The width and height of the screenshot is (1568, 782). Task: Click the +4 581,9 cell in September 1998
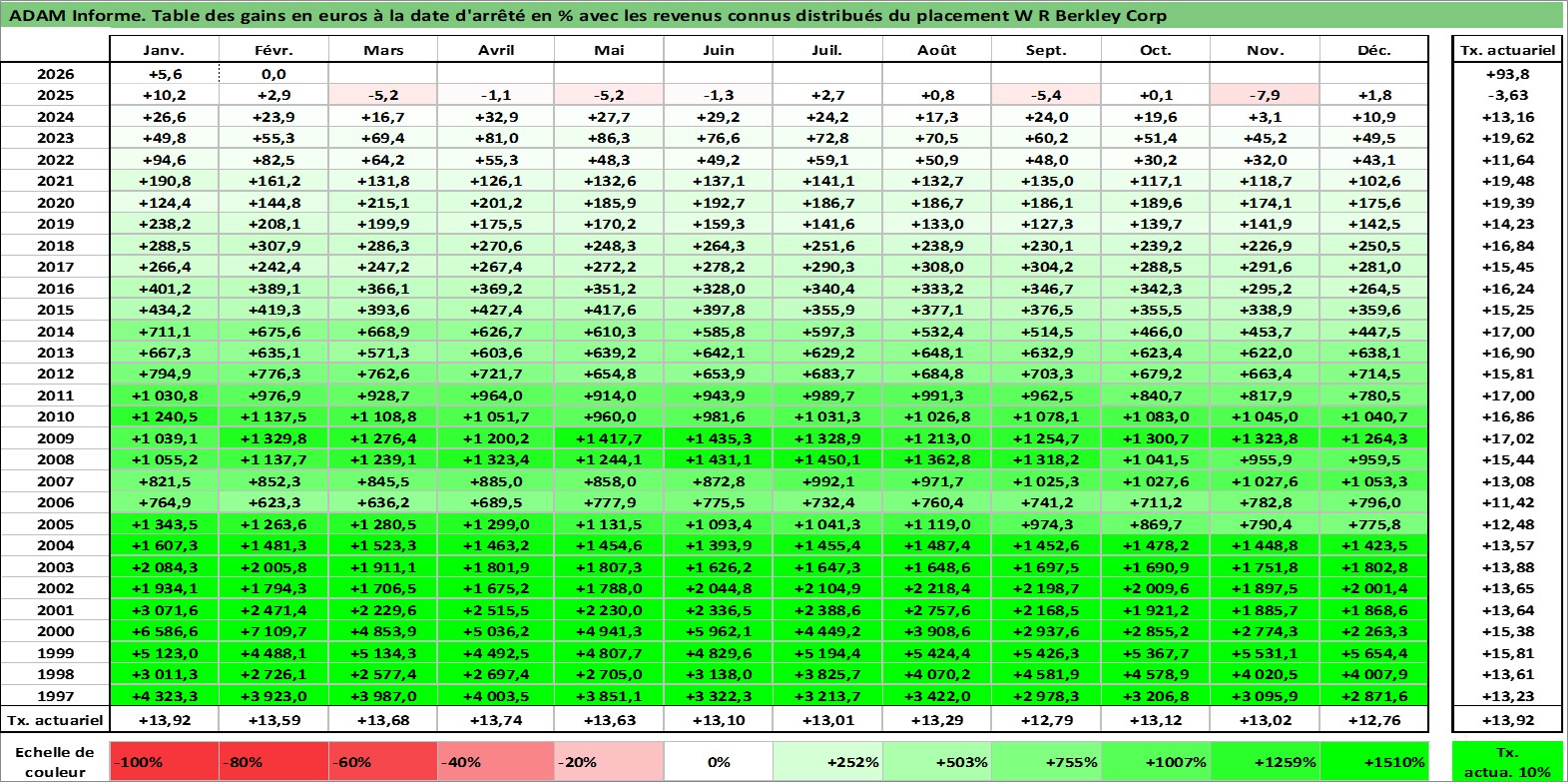(1046, 674)
